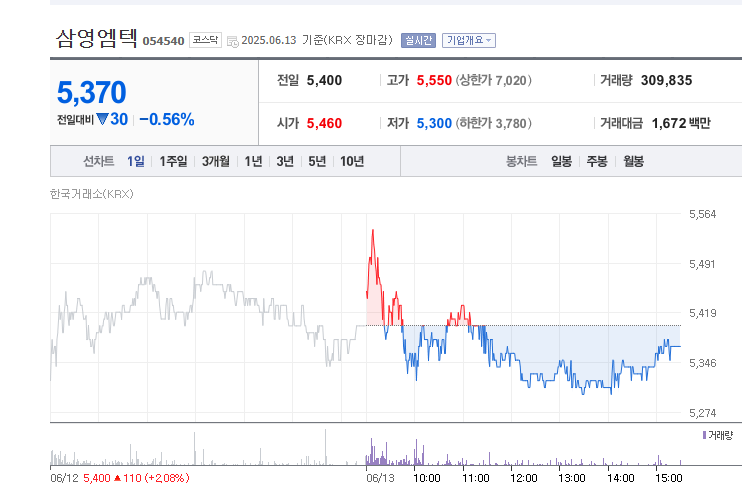The image size is (742, 493).
Task: Click the 거래대금 value 1,672 백만
Action: 681,123
